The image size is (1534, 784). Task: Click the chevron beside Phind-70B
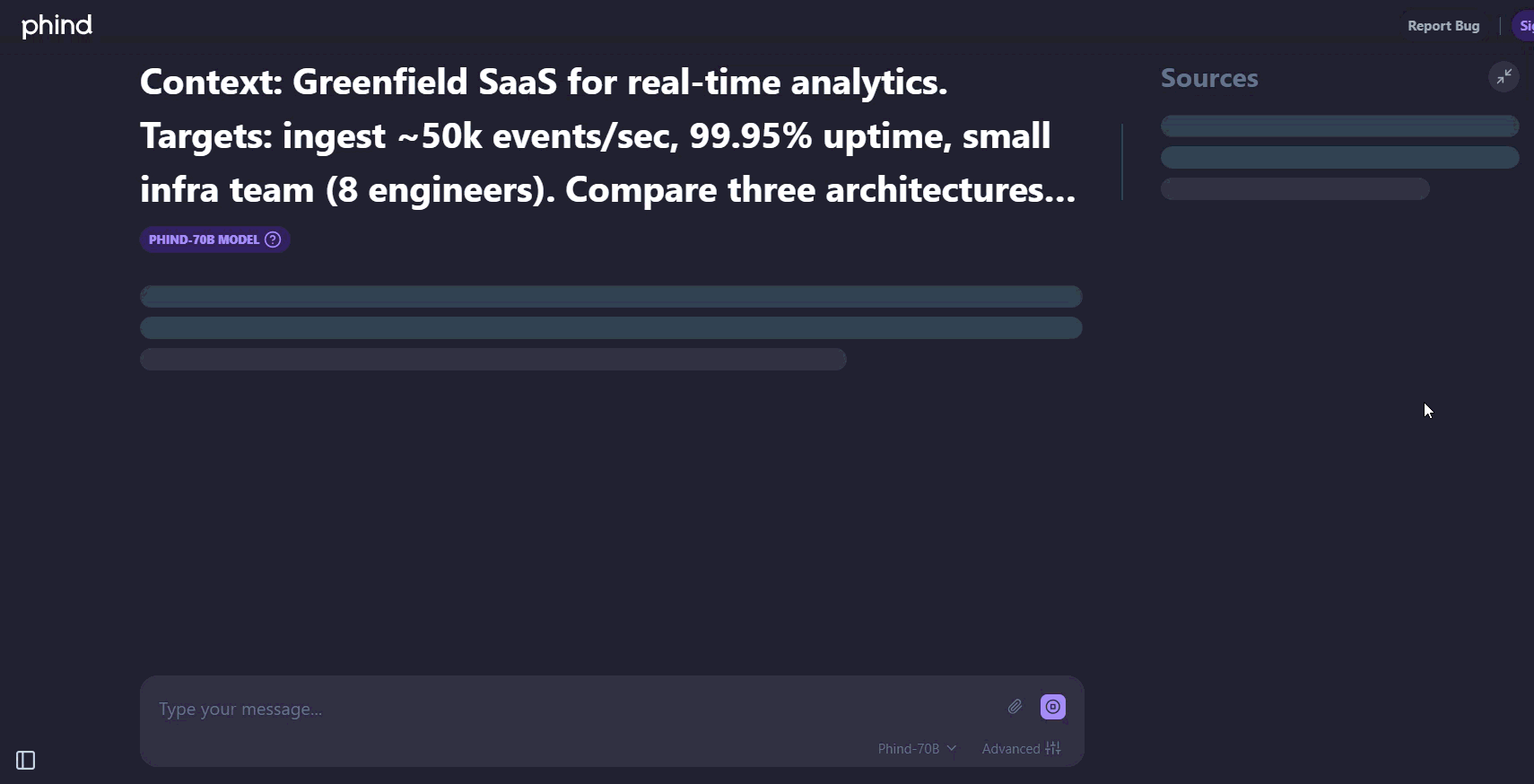point(952,748)
